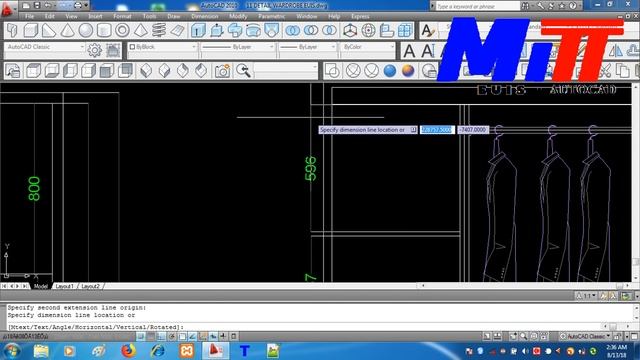Click the Zoom Previous magnifier icon
640x360 pixels.
(x=243, y=71)
